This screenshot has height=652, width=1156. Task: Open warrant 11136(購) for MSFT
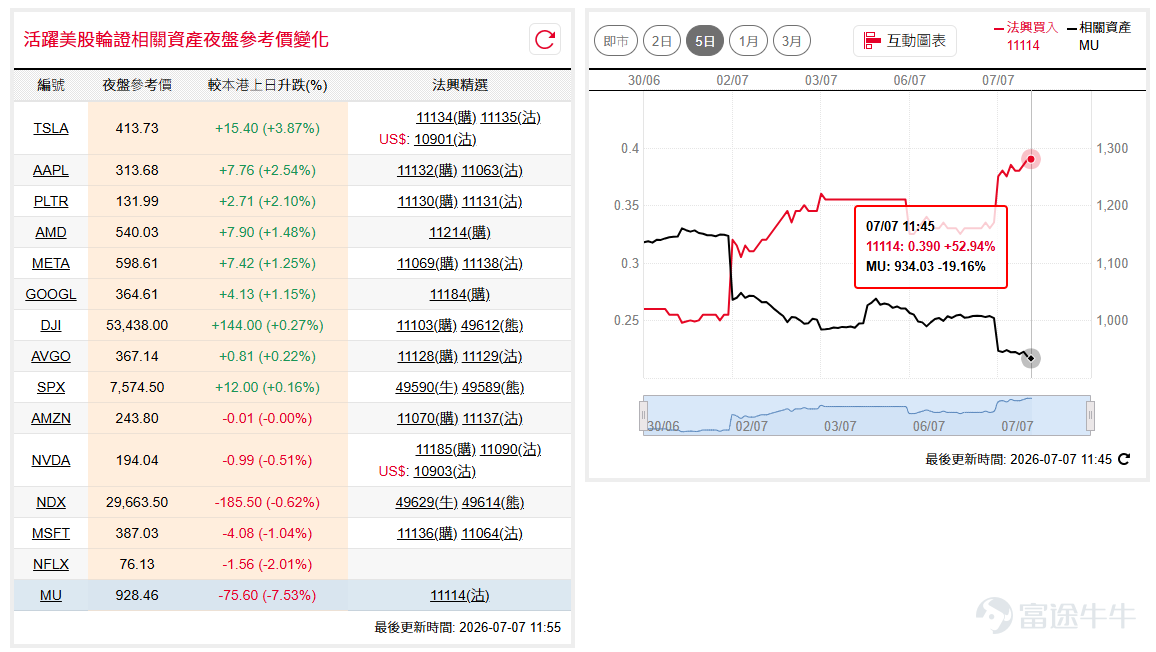tap(427, 533)
